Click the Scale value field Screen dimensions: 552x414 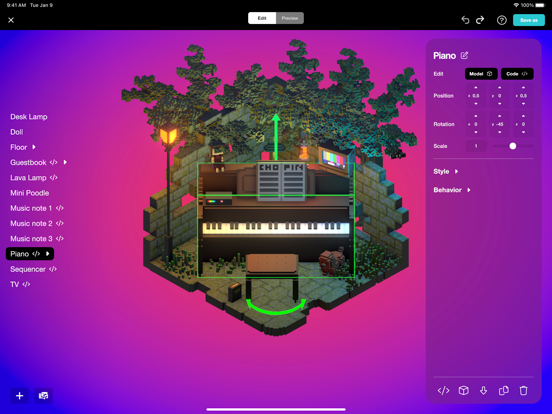click(x=476, y=146)
